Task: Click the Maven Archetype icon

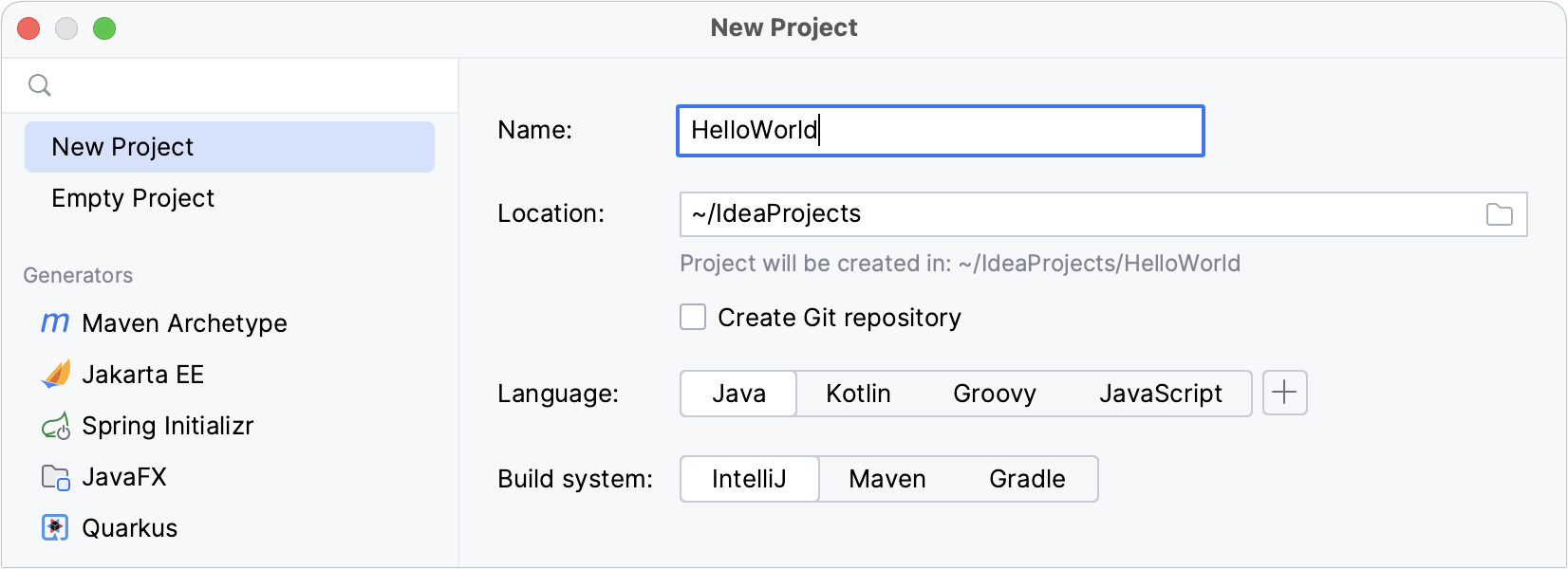Action: click(55, 323)
